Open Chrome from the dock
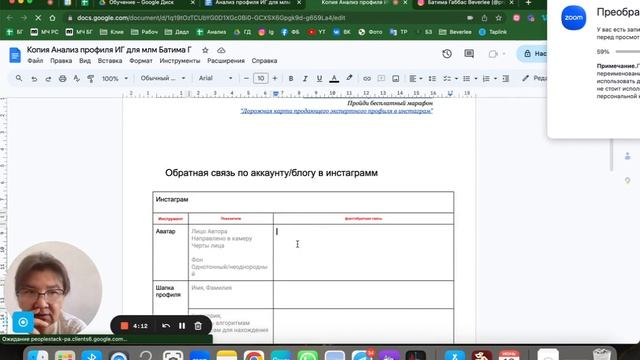 click(253, 356)
